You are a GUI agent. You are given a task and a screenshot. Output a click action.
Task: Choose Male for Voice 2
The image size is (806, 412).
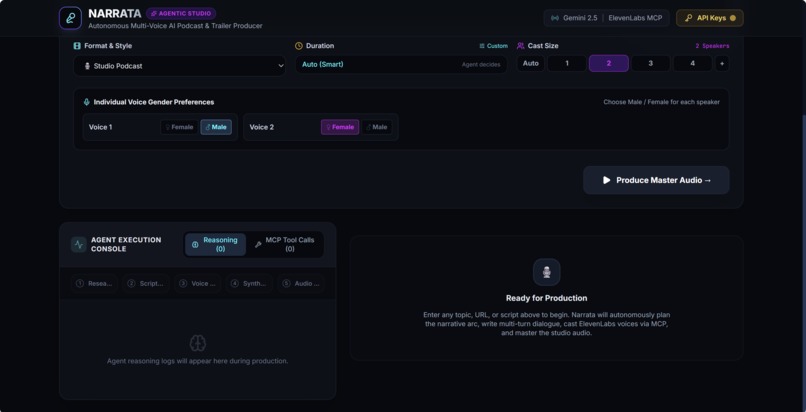pyautogui.click(x=377, y=127)
